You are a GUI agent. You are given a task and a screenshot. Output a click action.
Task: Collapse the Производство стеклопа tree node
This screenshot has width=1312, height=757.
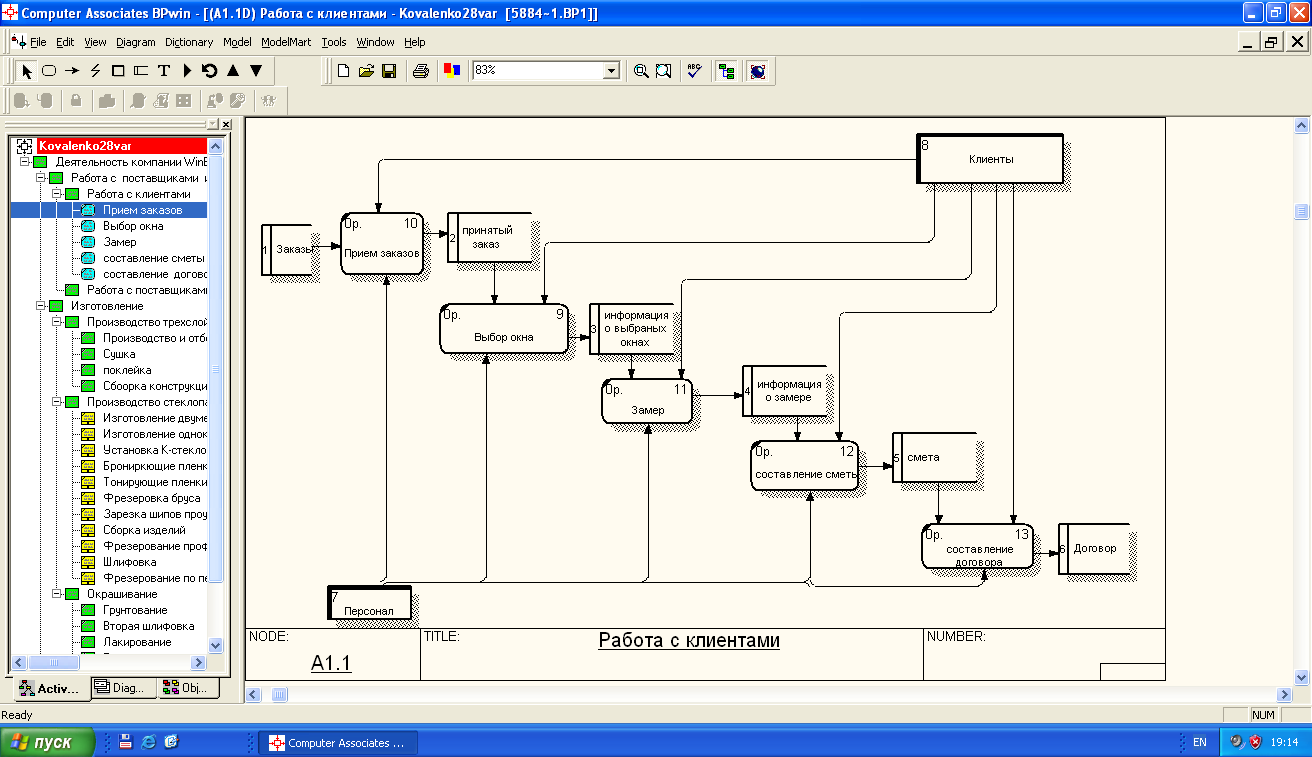[57, 402]
